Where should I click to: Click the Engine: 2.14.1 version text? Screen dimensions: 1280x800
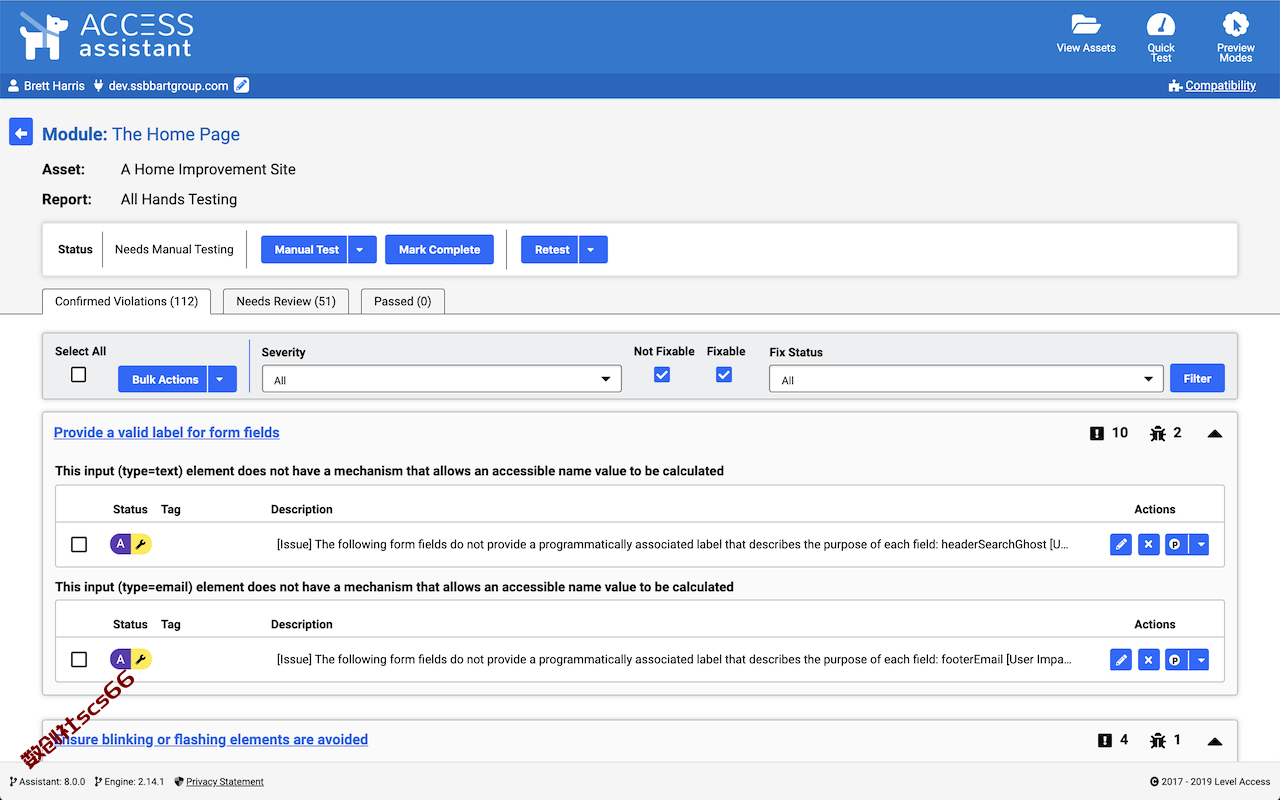coord(134,782)
